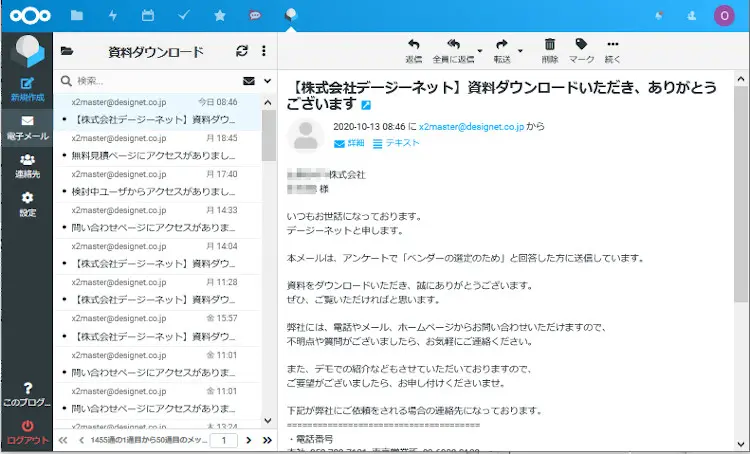Click the sender avatar placeholder
Viewport: 750px width, 454px height.
(x=306, y=135)
